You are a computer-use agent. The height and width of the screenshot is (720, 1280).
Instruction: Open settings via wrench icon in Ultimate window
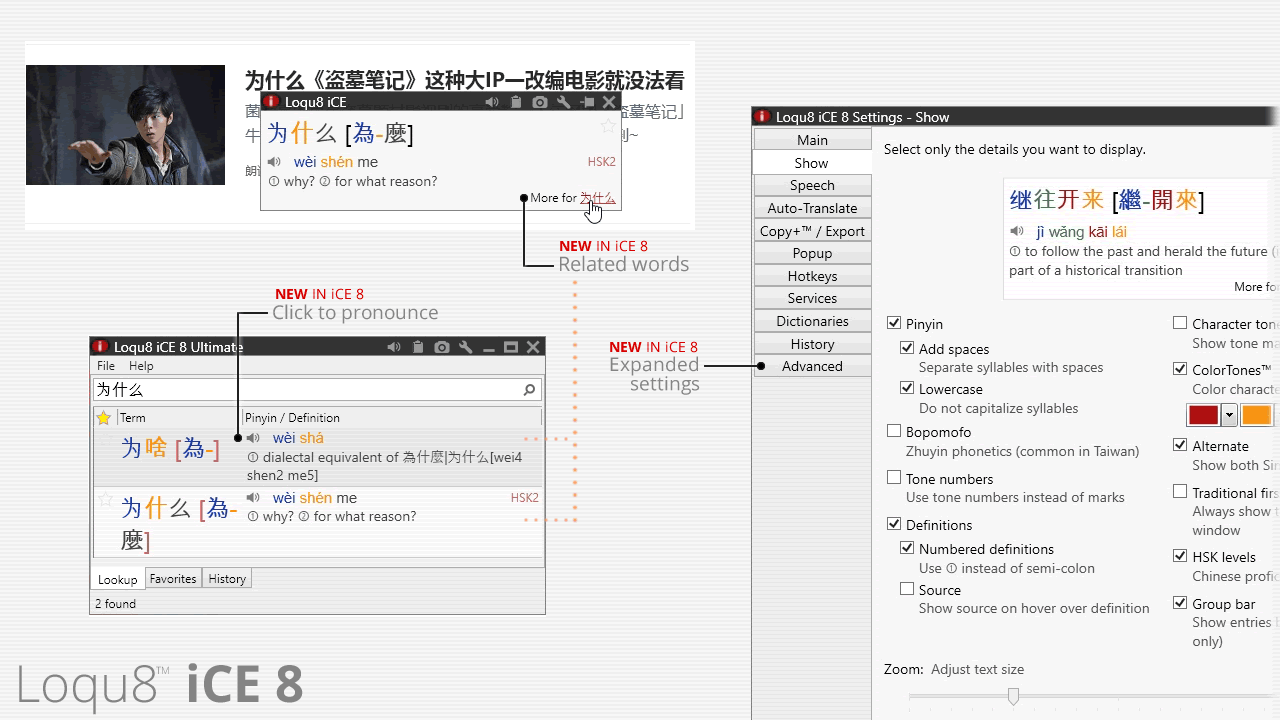(465, 347)
